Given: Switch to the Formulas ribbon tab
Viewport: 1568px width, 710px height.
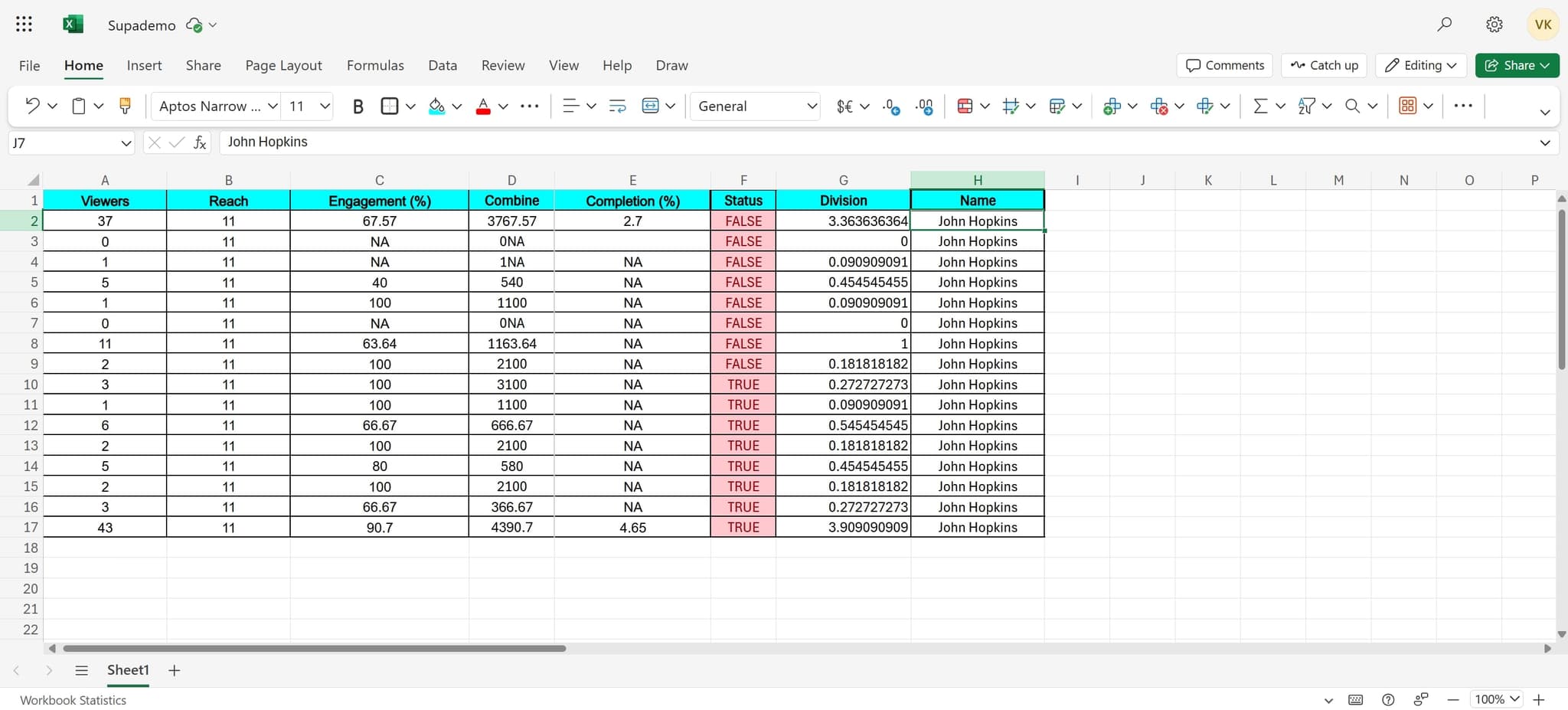Looking at the screenshot, I should point(374,65).
